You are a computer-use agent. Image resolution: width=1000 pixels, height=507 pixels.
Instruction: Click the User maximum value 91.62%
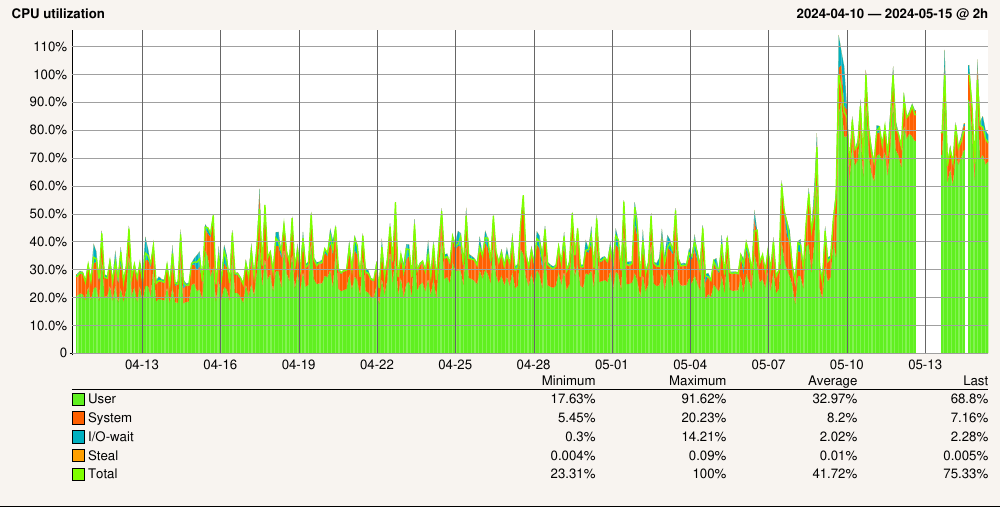(x=700, y=399)
